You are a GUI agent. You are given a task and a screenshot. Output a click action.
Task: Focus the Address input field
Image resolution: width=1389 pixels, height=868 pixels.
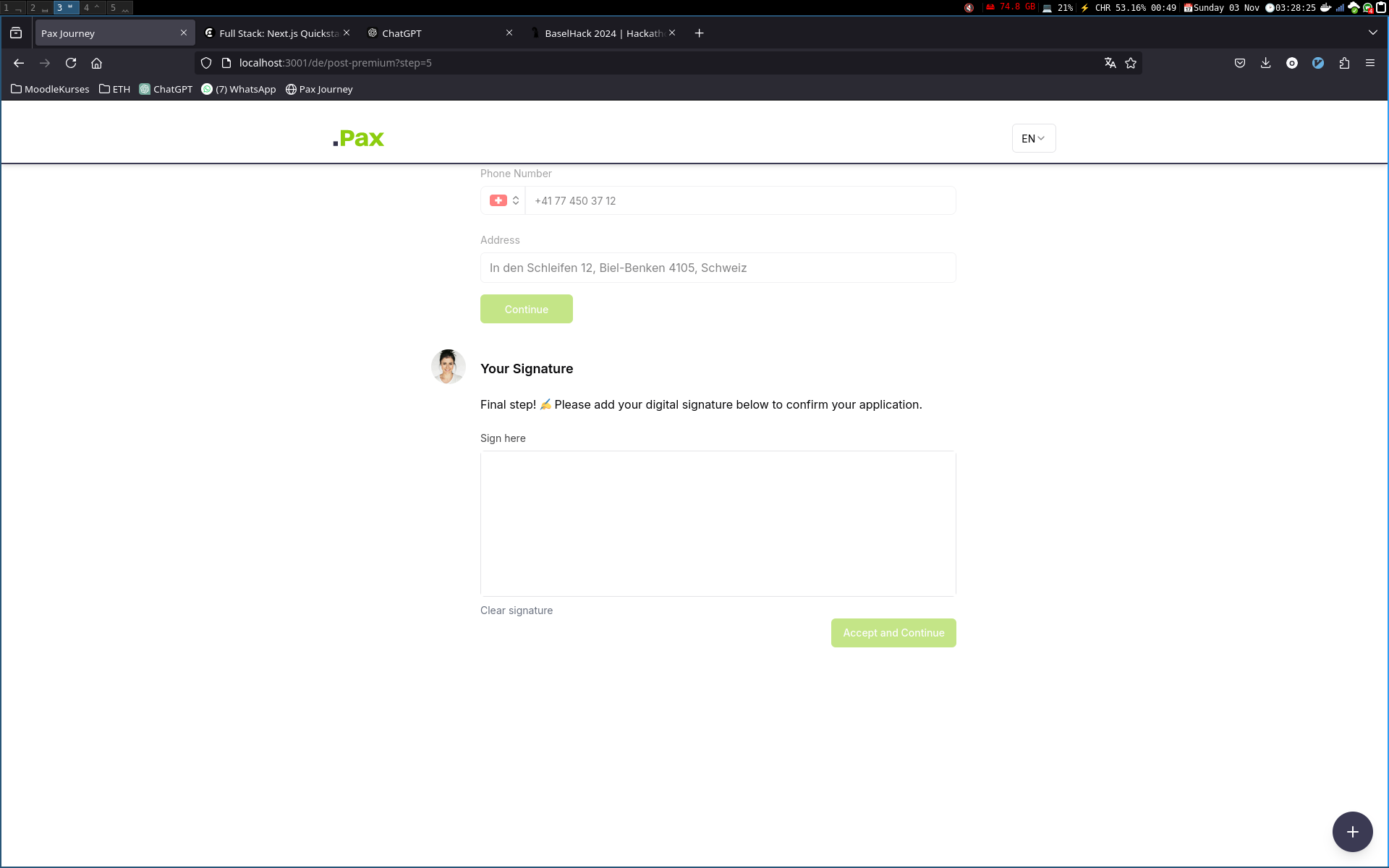pos(718,268)
